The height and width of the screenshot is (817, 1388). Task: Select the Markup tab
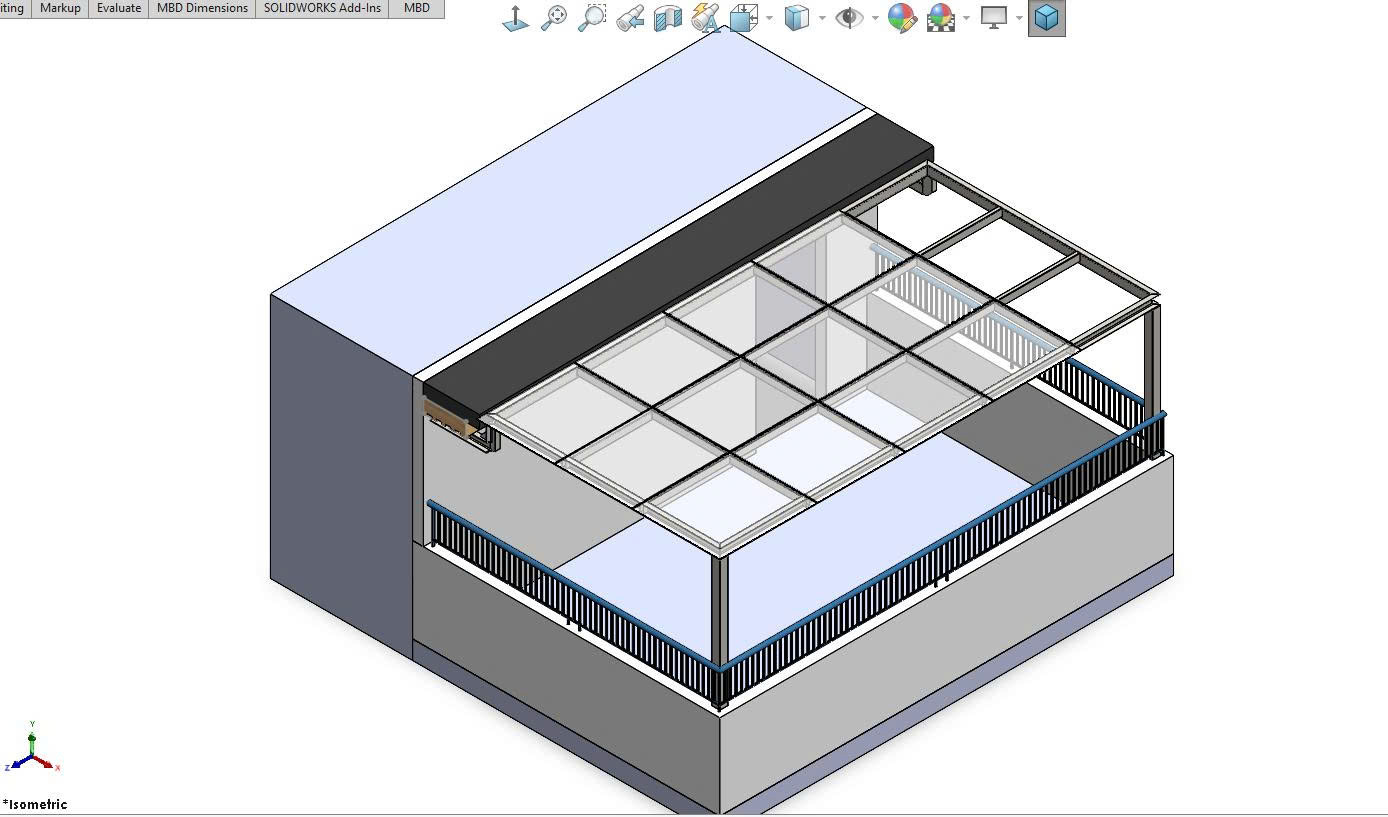tap(60, 8)
